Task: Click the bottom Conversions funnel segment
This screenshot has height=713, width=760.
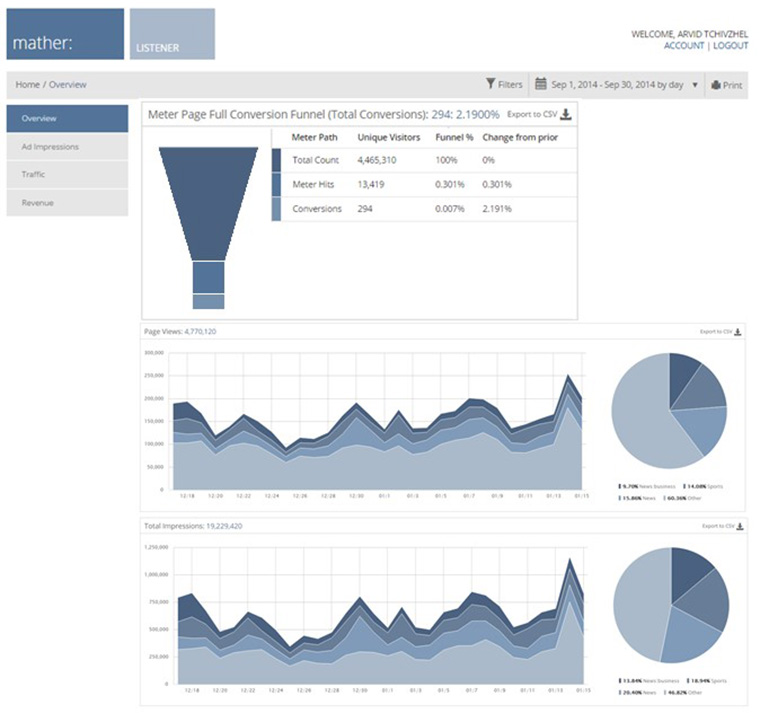Action: click(x=208, y=301)
